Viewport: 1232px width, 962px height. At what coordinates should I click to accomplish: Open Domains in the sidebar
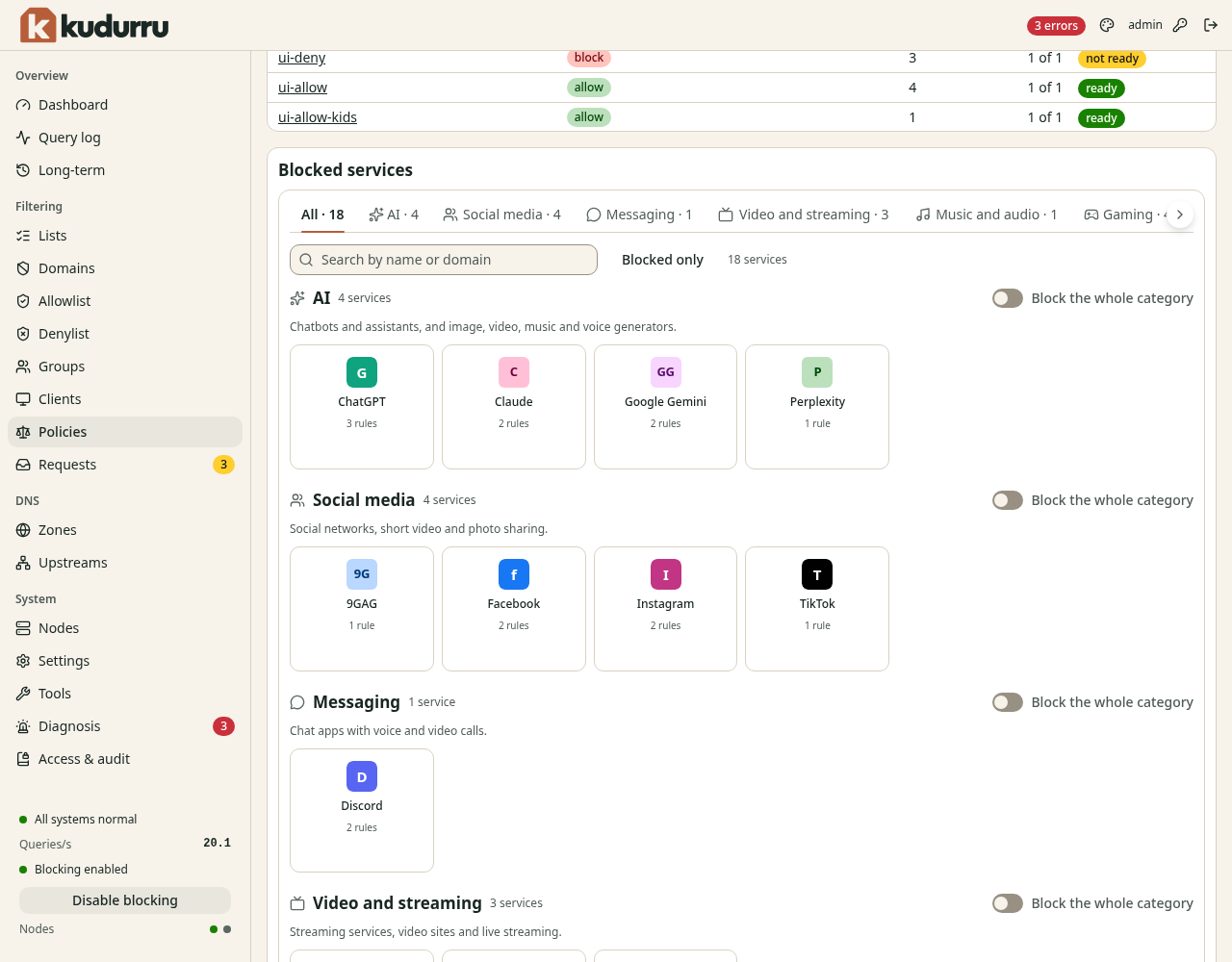(x=125, y=268)
